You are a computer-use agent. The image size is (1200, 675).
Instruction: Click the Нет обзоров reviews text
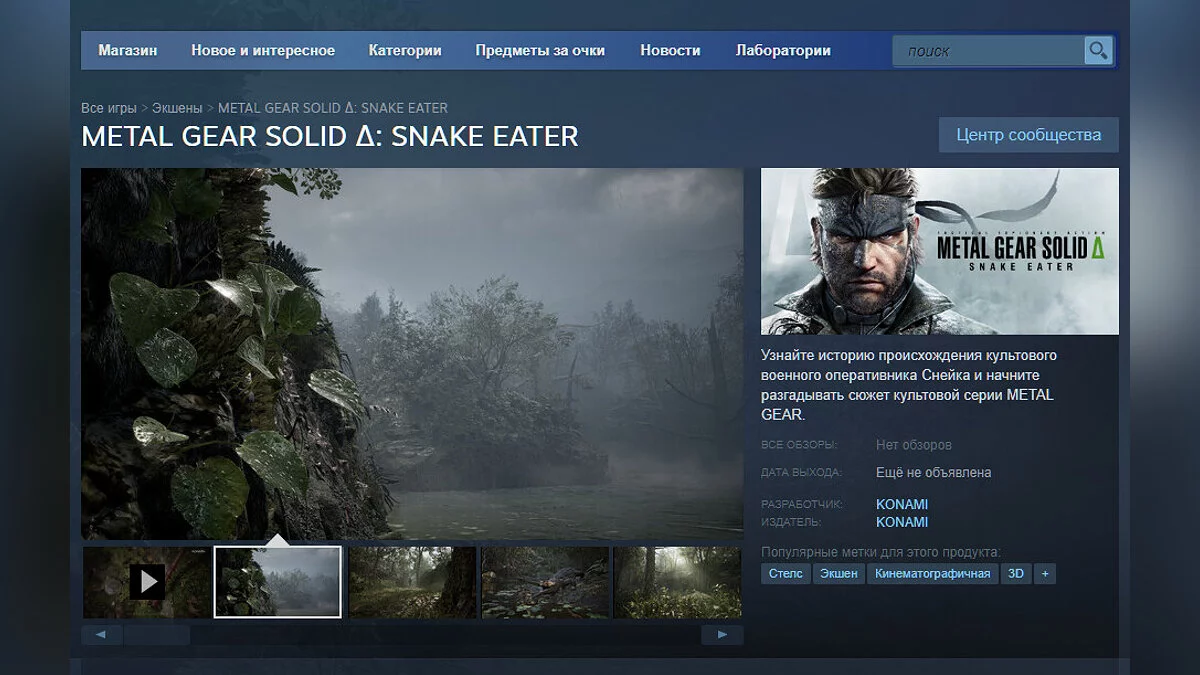tap(914, 445)
